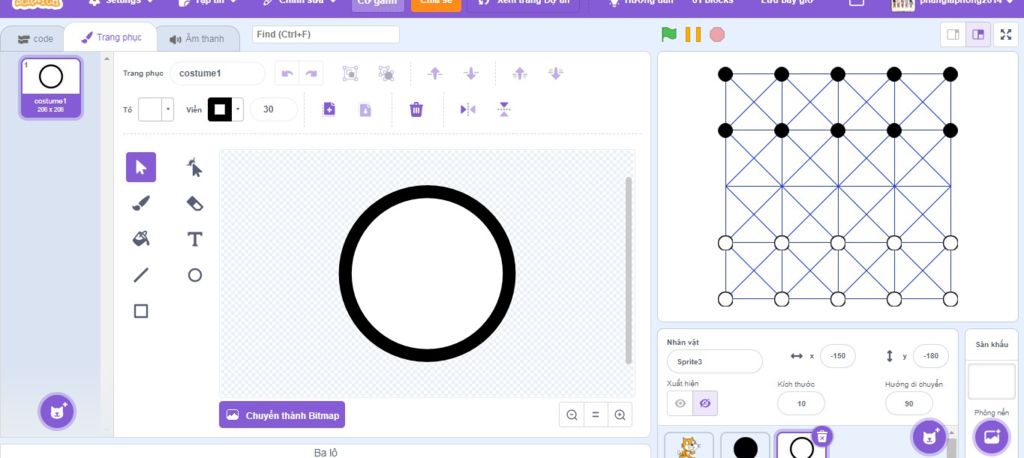Select the Fill bucket tool

(141, 239)
